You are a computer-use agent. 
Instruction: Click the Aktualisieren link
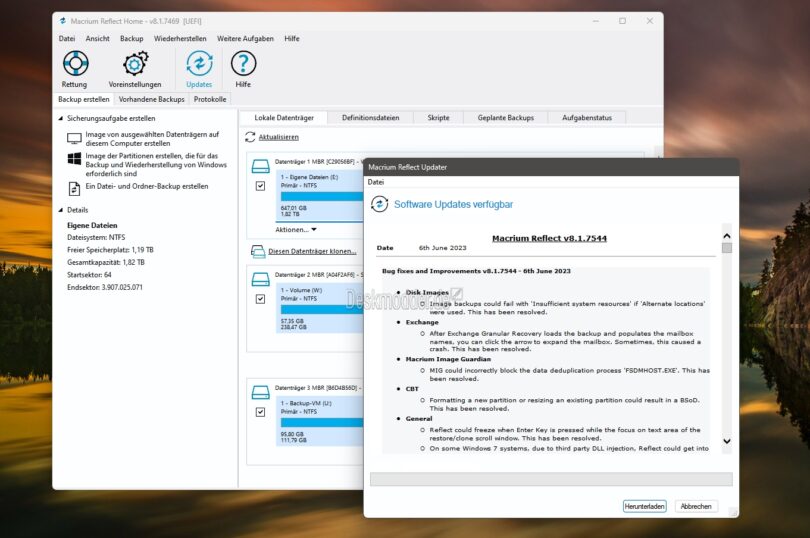[x=278, y=137]
